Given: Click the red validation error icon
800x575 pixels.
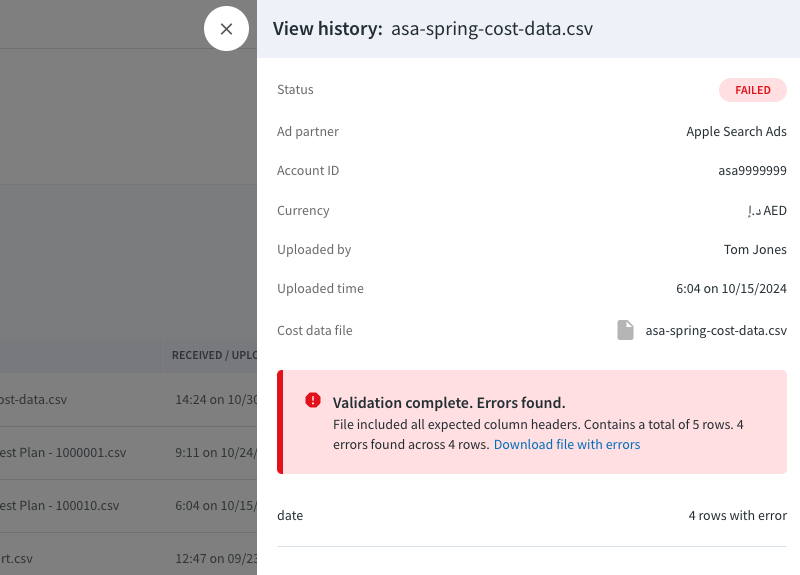Looking at the screenshot, I should coord(313,401).
